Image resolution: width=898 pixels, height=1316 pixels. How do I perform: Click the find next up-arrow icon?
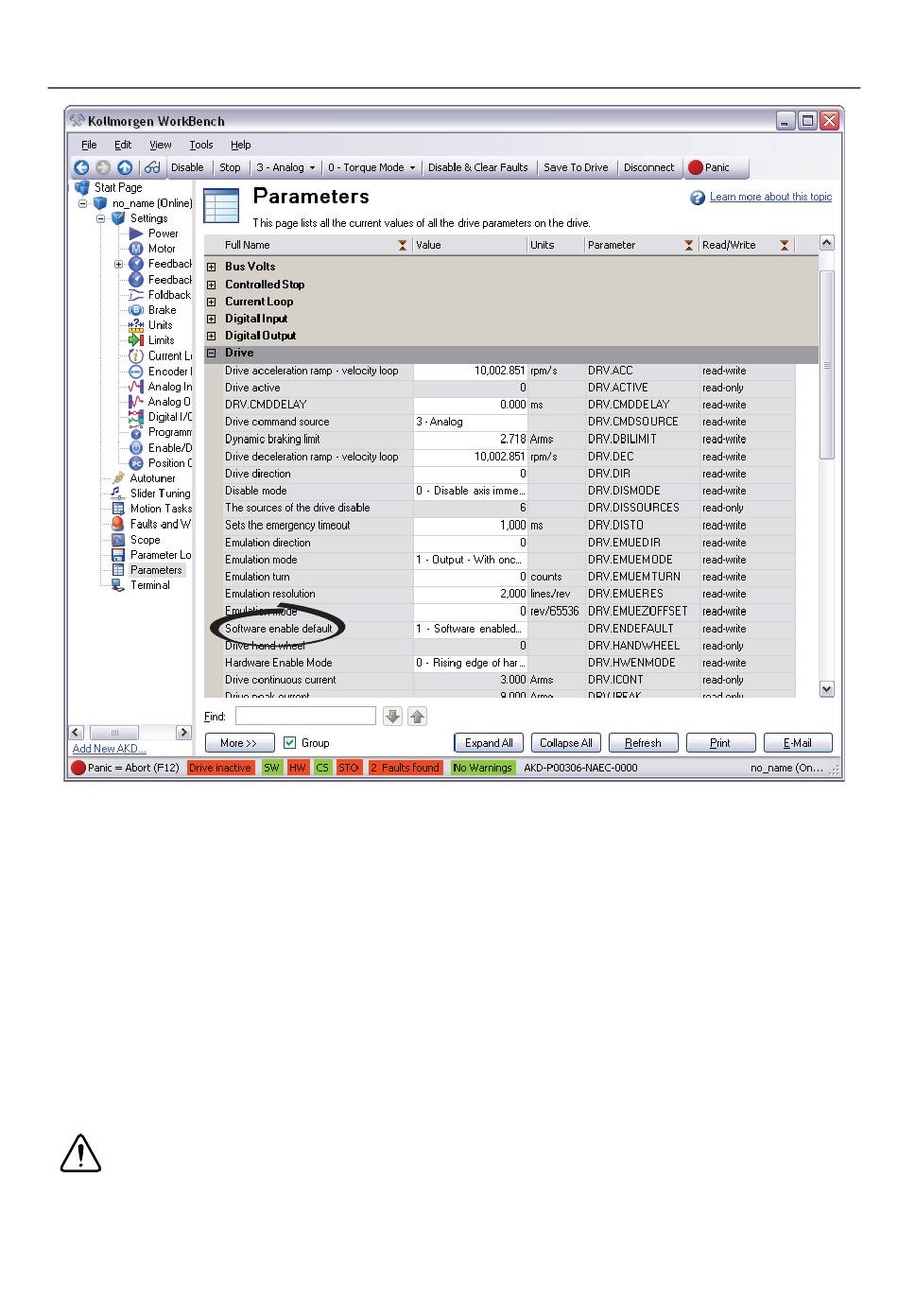(417, 717)
